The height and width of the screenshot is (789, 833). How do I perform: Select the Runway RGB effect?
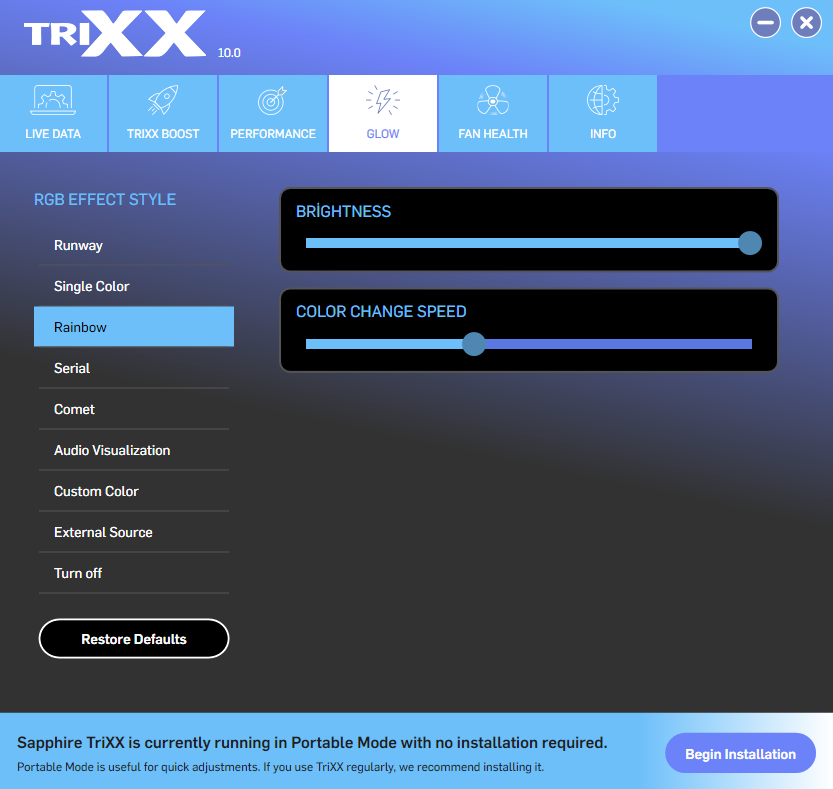tap(134, 245)
